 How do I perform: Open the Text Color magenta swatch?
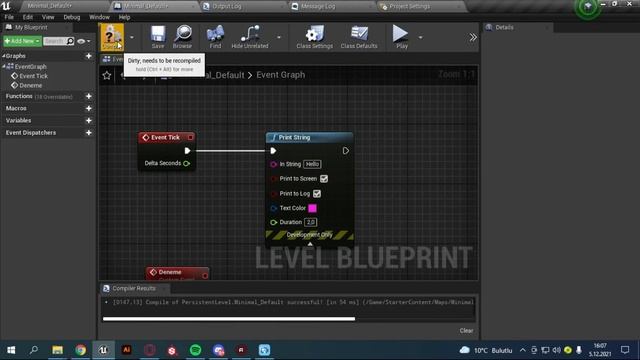(312, 208)
